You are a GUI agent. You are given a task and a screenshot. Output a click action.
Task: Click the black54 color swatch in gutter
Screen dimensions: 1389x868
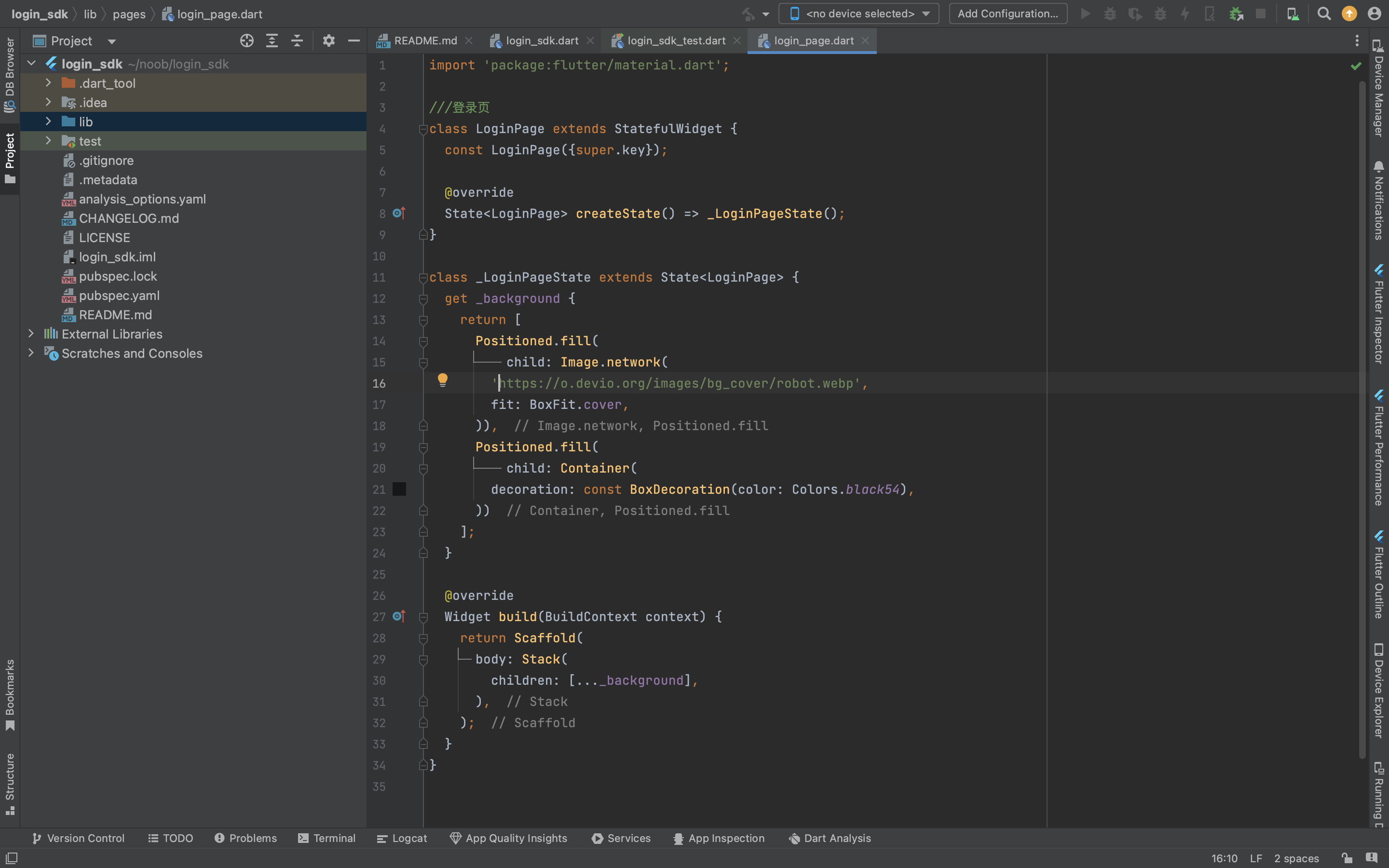(x=399, y=489)
